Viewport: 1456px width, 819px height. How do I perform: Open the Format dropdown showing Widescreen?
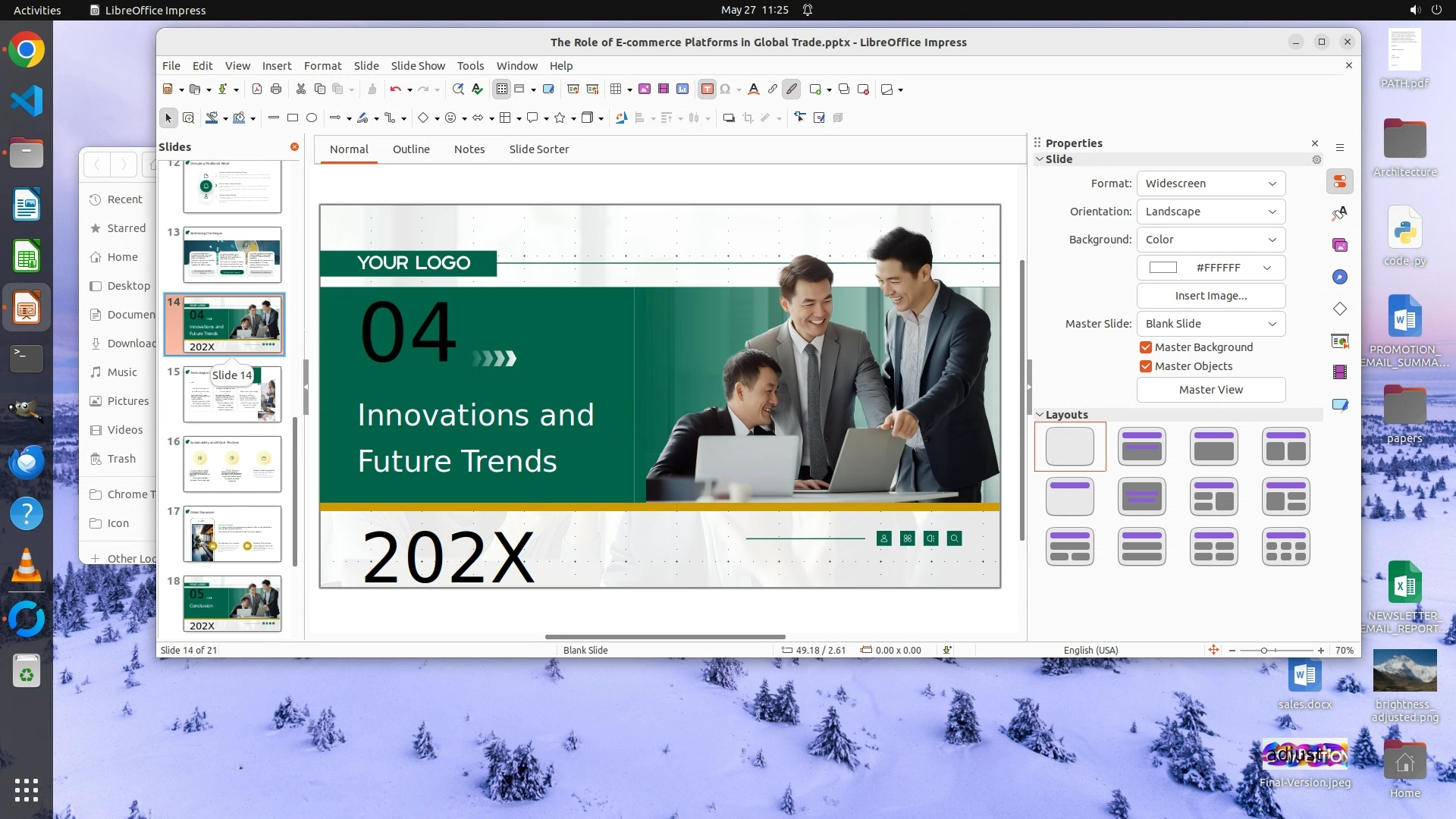[1210, 184]
